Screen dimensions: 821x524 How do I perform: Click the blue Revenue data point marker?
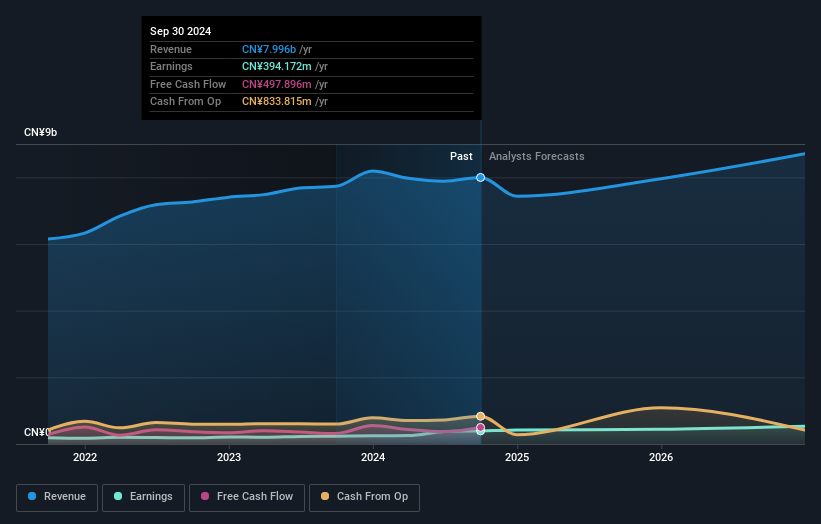point(480,177)
